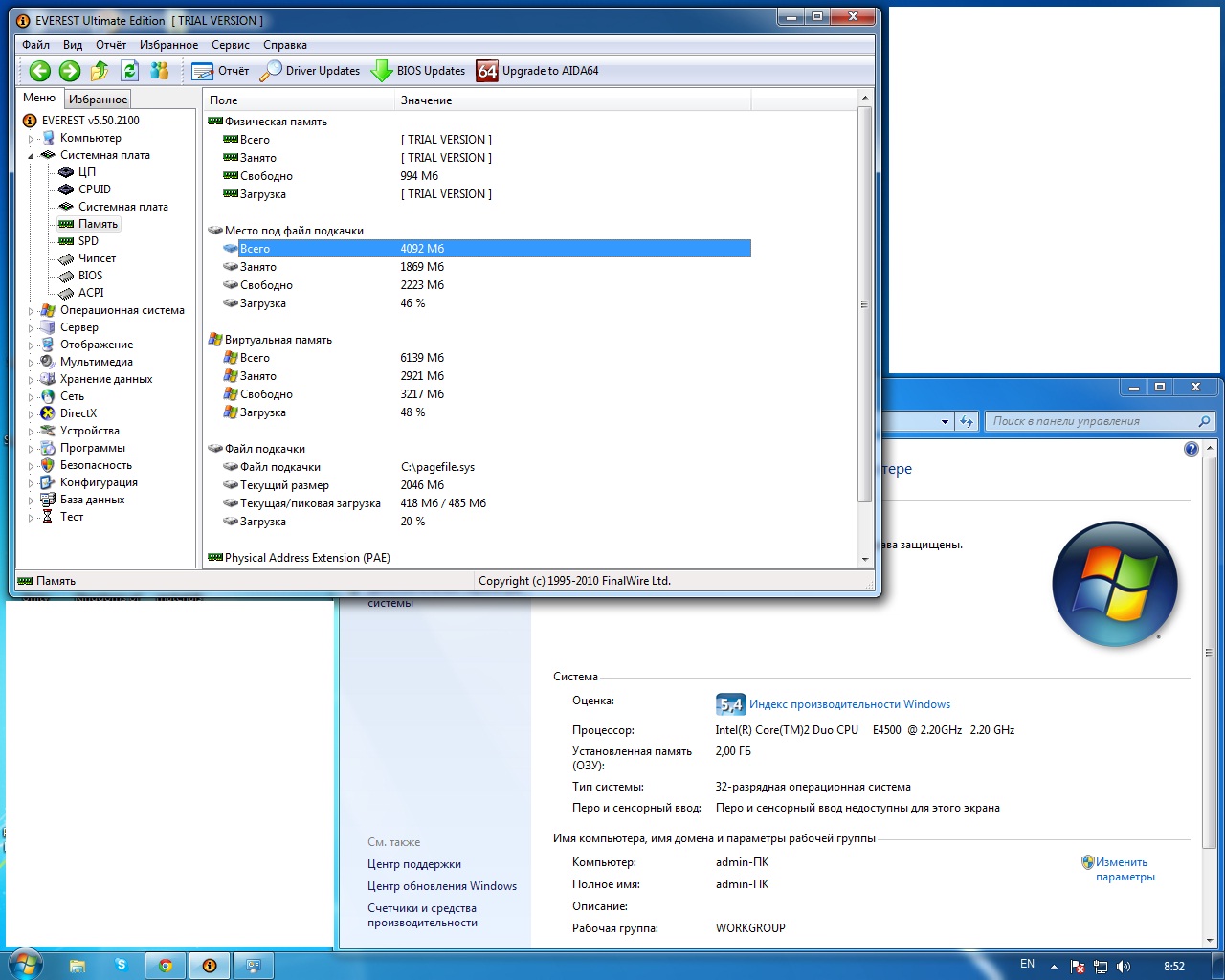The width and height of the screenshot is (1225, 980).
Task: Click Upgrade to AIDA64 button
Action: 538,71
